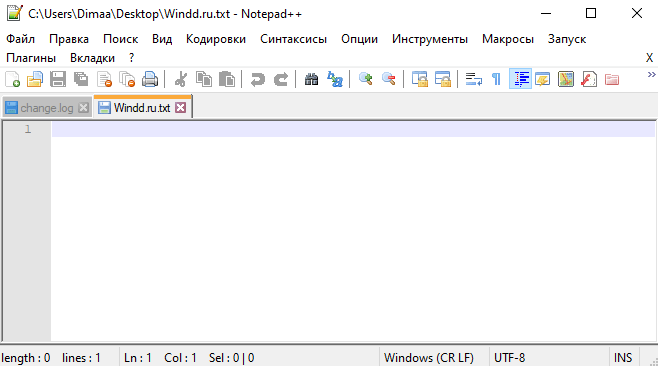Click line number 1 in margin

28,129
